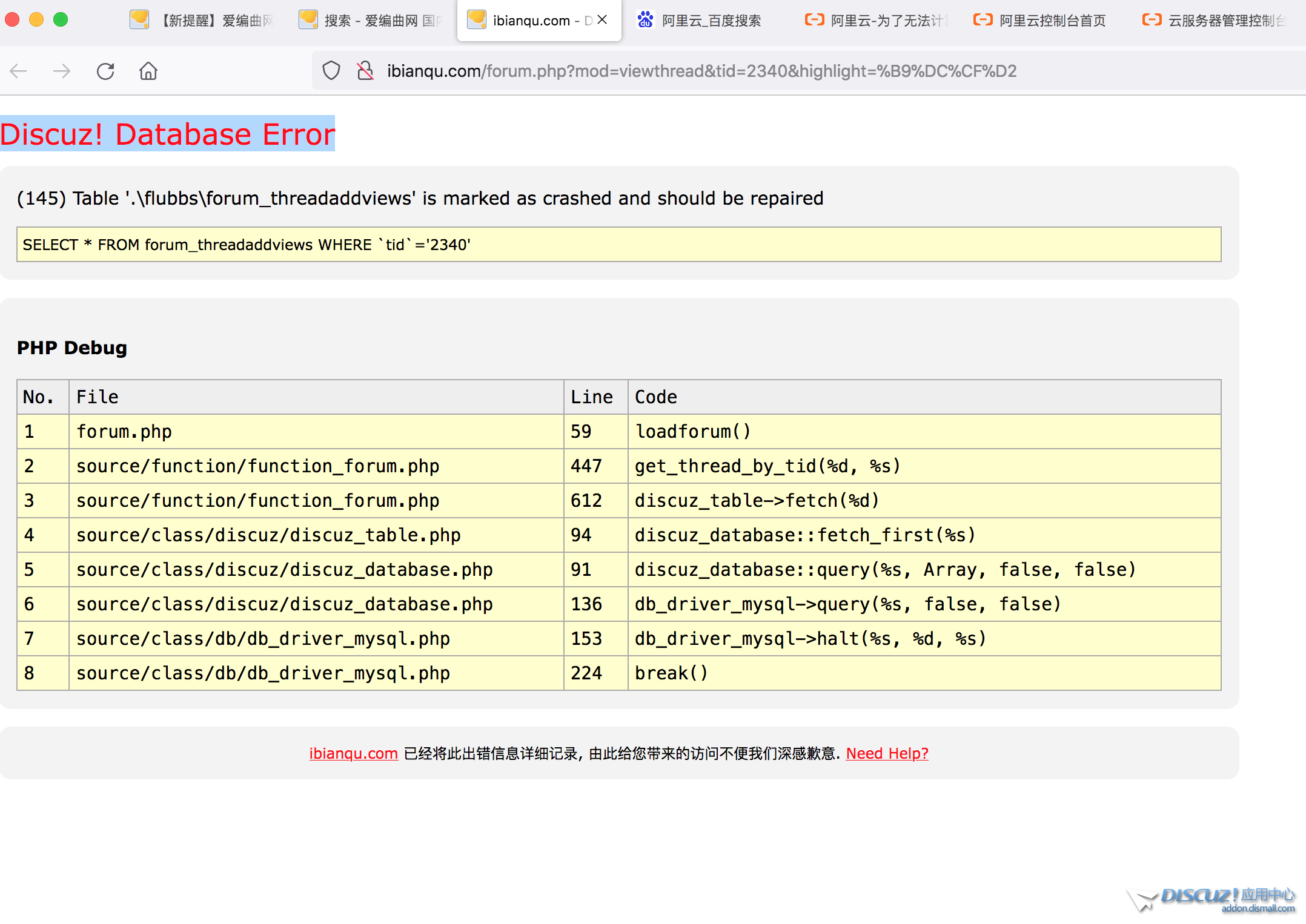Click the db_driver_mysql->query(%s, false, false) cell
Viewport: 1306px width, 924px height.
pyautogui.click(x=924, y=604)
